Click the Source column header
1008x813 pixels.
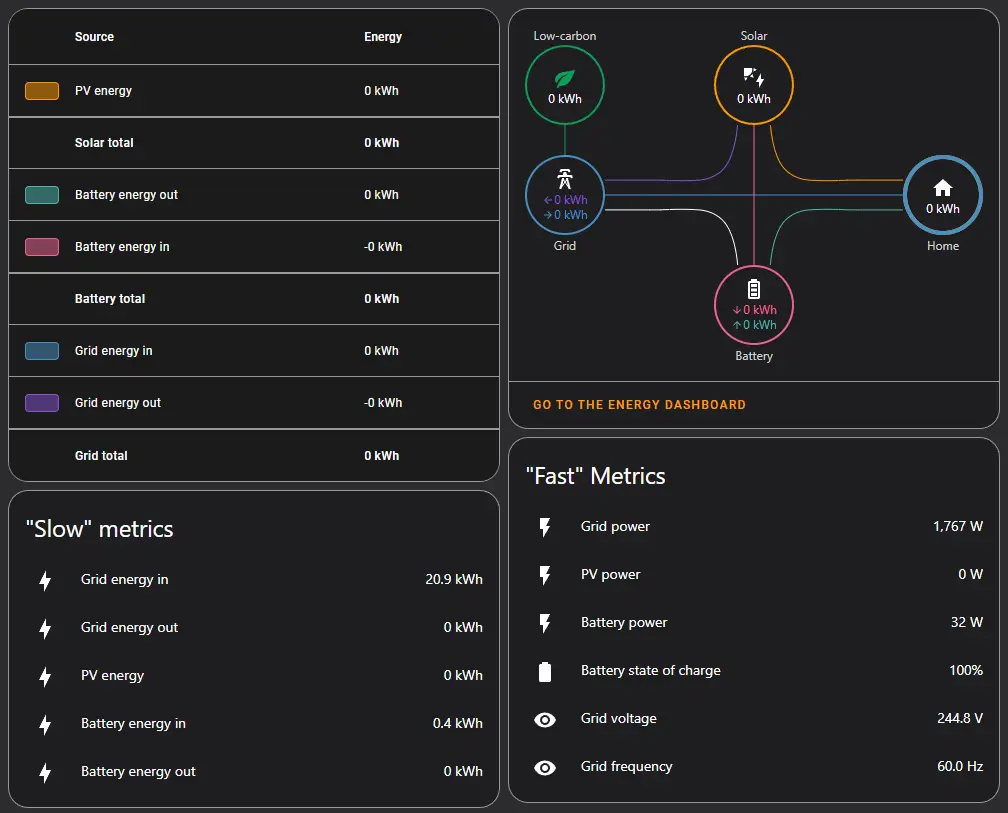[x=94, y=37]
